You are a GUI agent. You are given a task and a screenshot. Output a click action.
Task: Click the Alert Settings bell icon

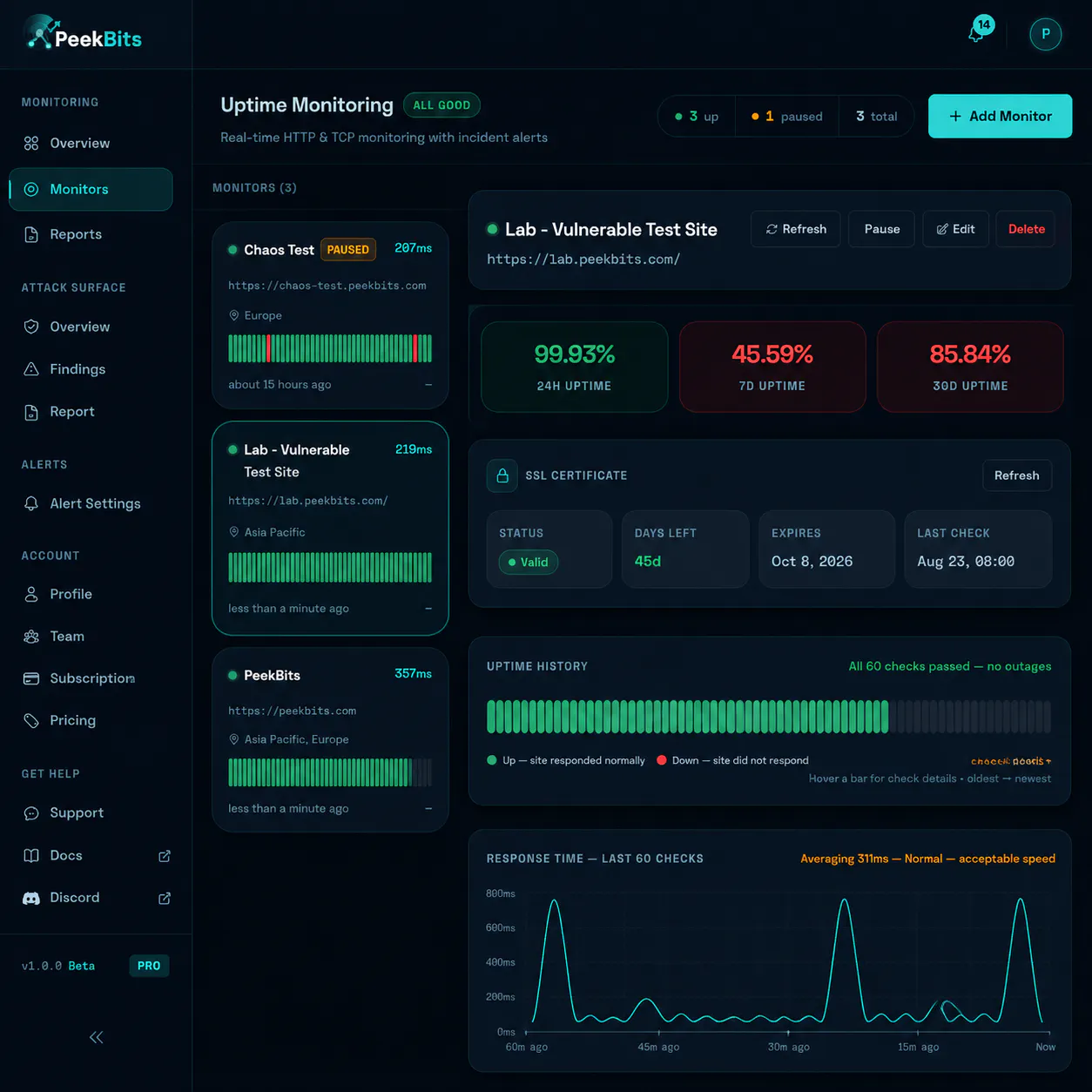tap(31, 503)
